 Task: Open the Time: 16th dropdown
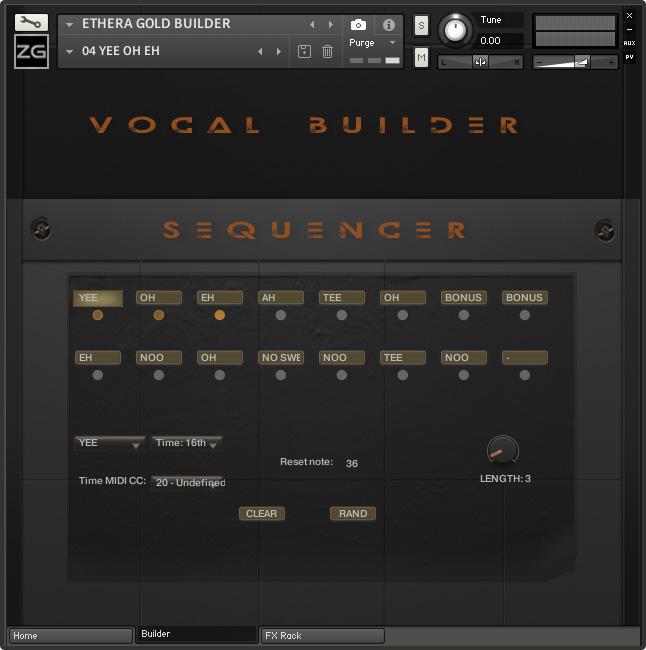tap(187, 443)
